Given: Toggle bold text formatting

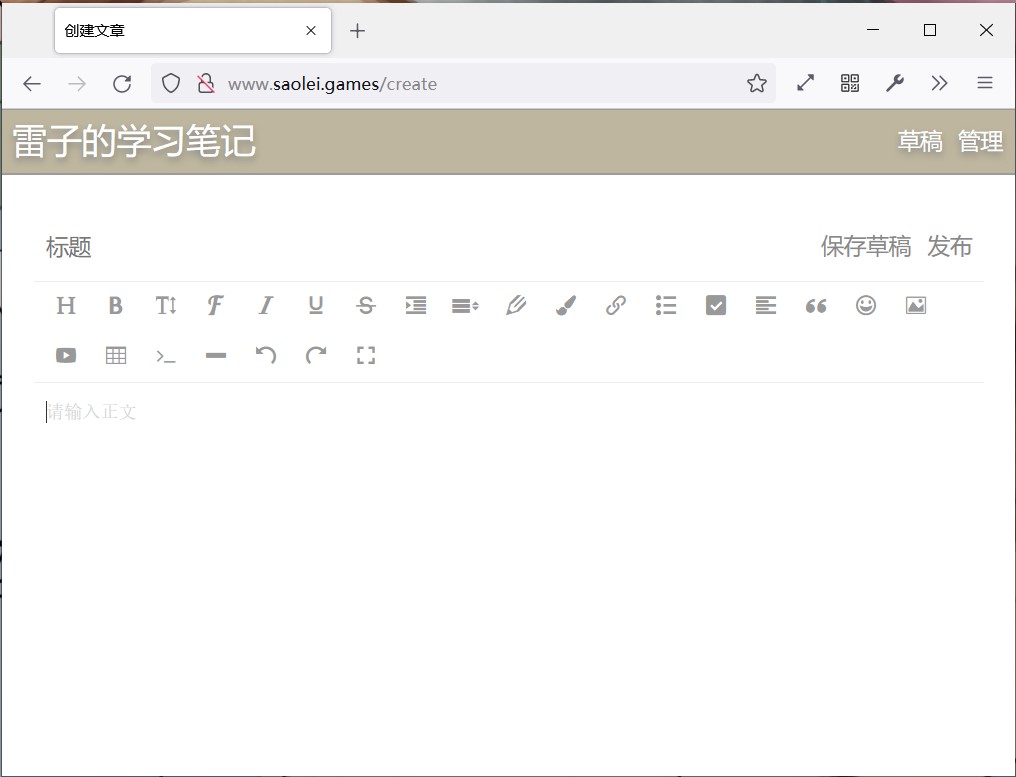Looking at the screenshot, I should tap(116, 306).
